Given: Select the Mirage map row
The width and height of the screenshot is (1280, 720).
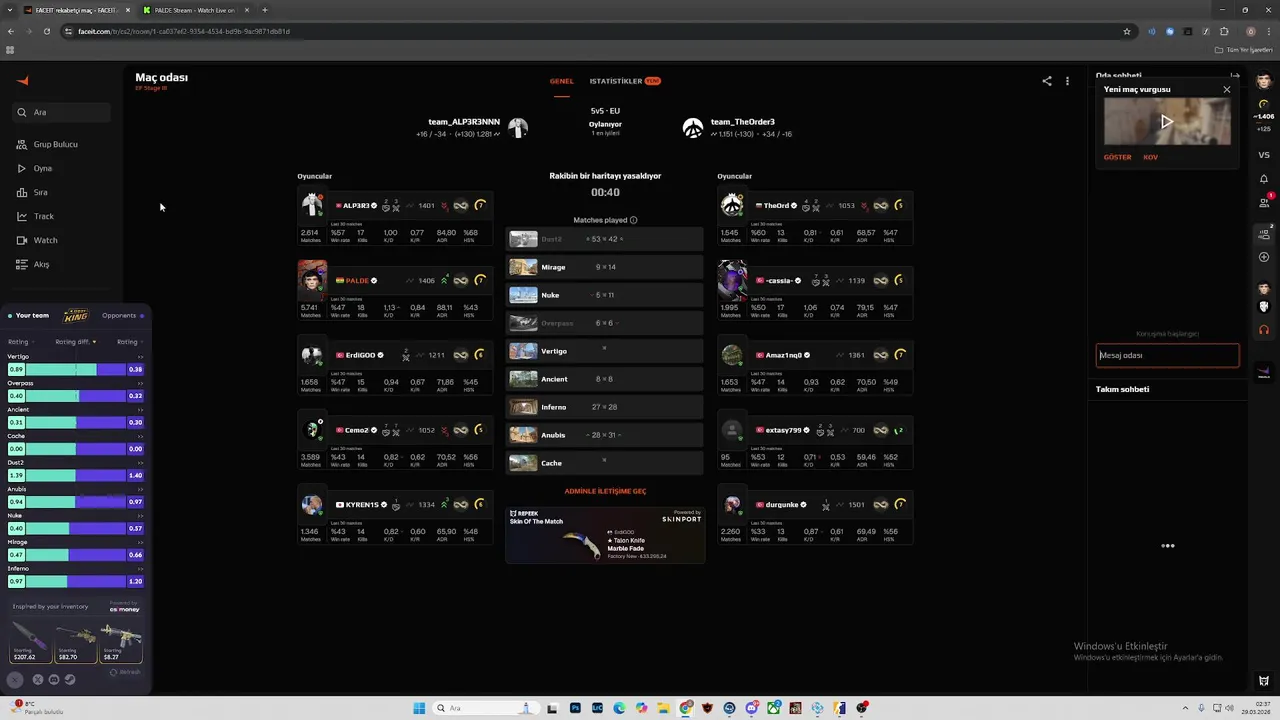Looking at the screenshot, I should tap(605, 267).
